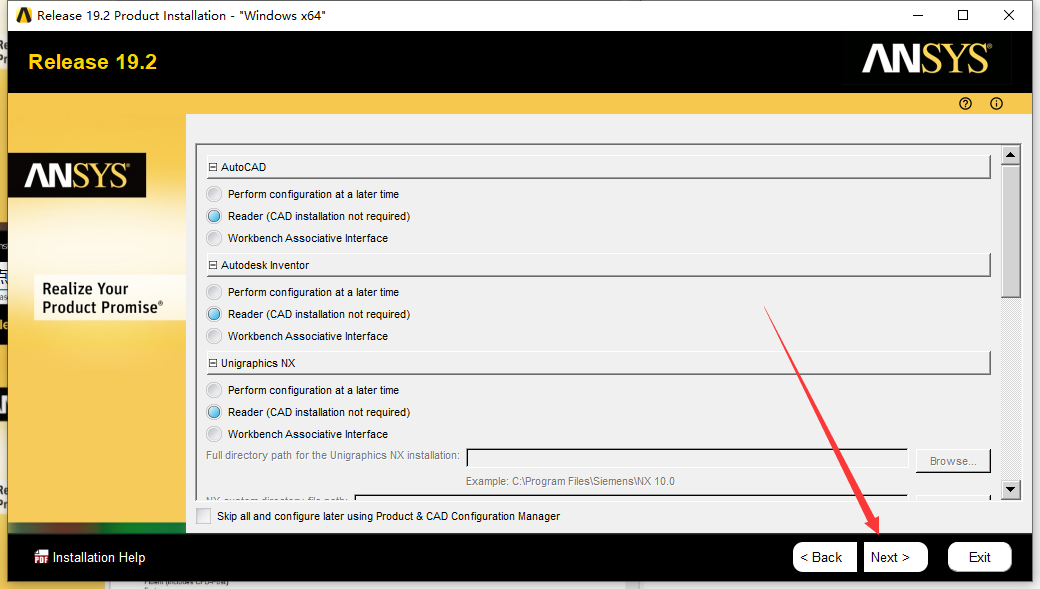The image size is (1040, 589).
Task: Select AutoCAD Workbench Associative Interface option
Action: coord(214,238)
